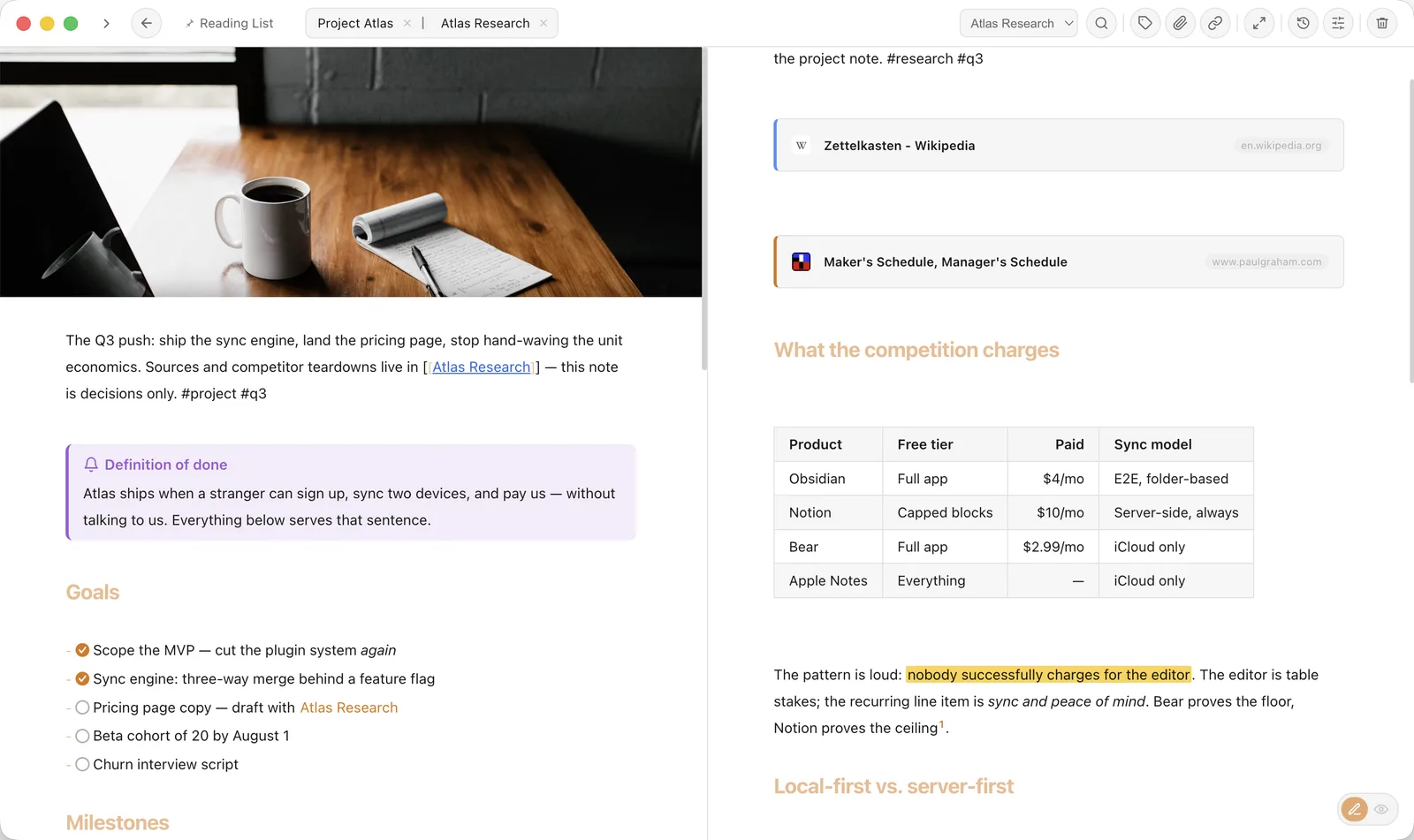The width and height of the screenshot is (1414, 840).
Task: Close the Project Atlas tab
Action: [407, 24]
